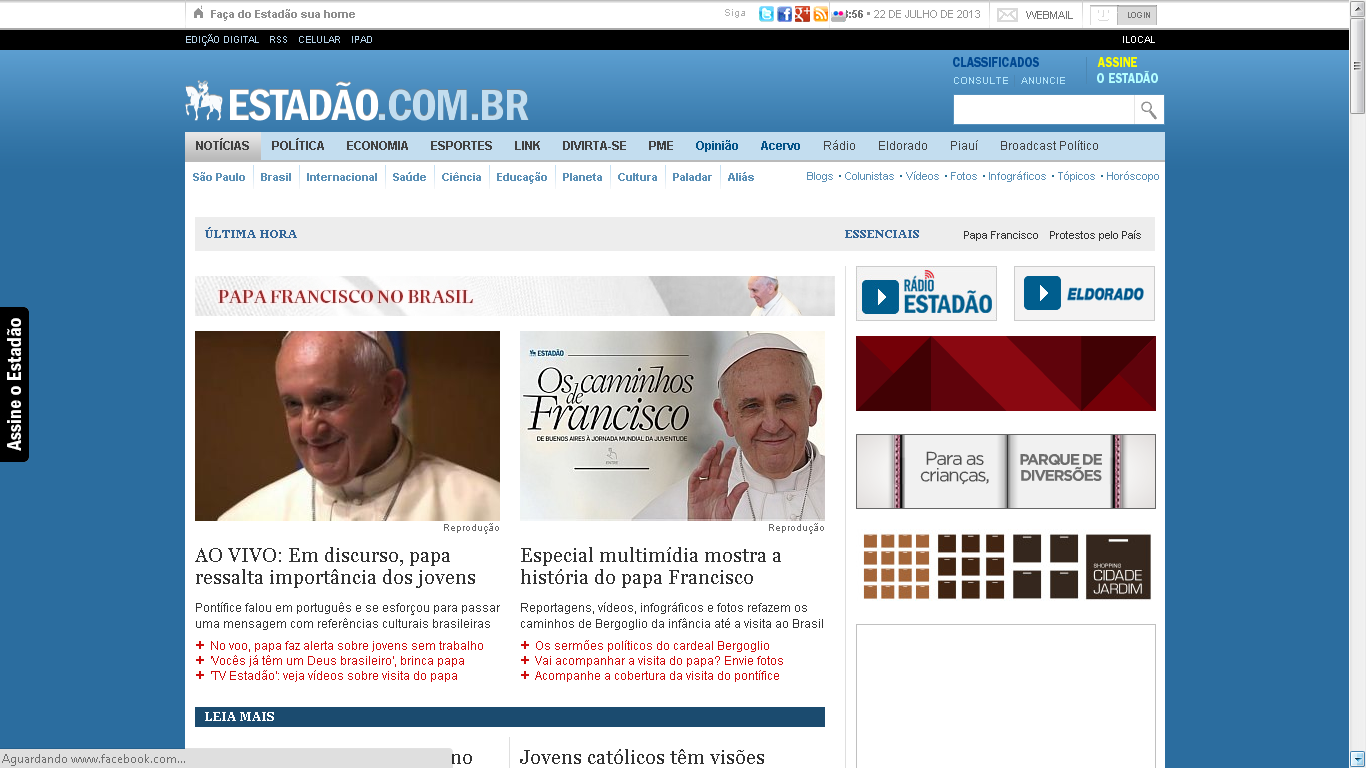This screenshot has height=768, width=1366.
Task: Play Eldorado radio
Action: (1084, 293)
